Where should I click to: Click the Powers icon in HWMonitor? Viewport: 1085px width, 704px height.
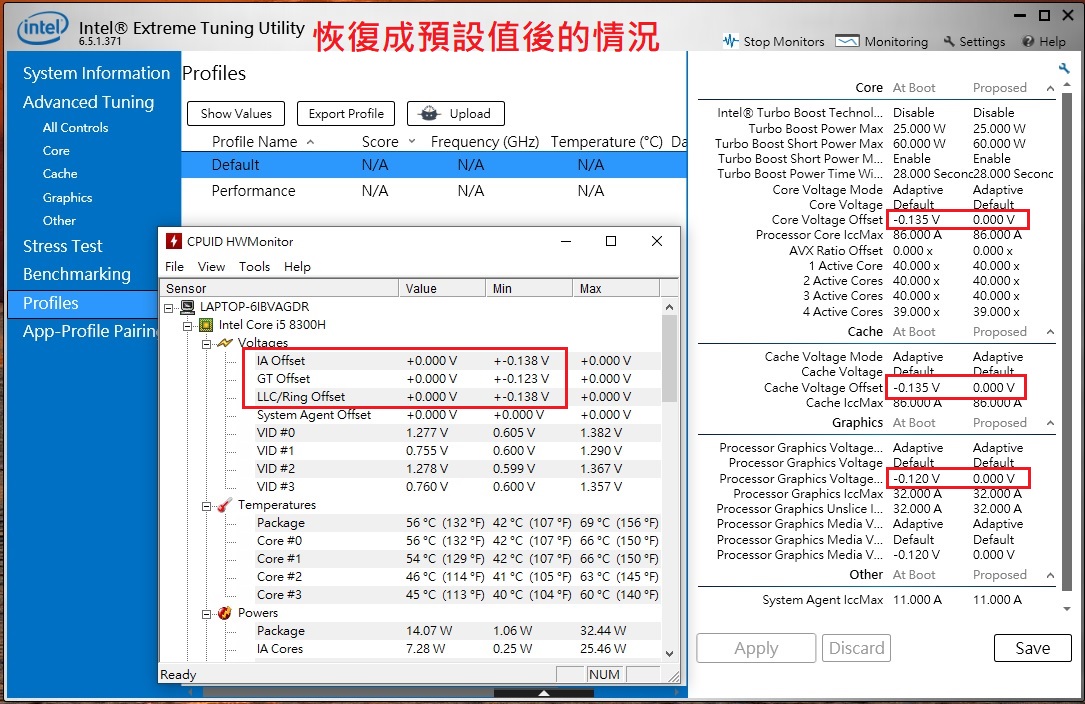224,612
